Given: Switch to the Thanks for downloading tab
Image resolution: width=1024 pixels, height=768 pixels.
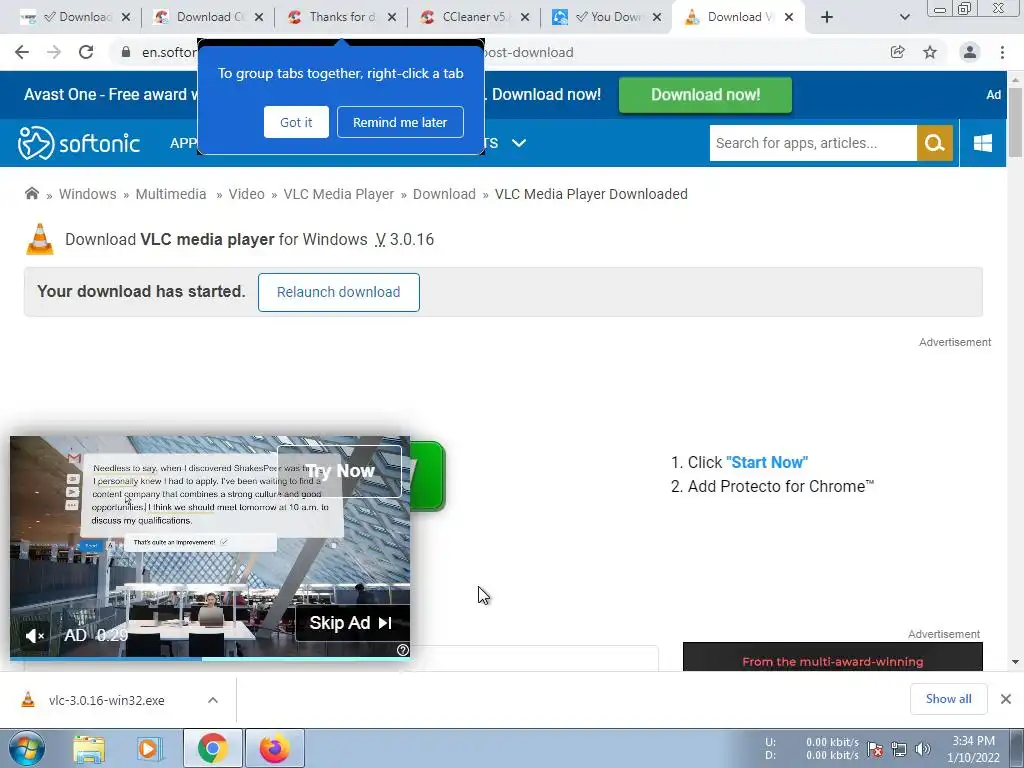Looking at the screenshot, I should (342, 17).
